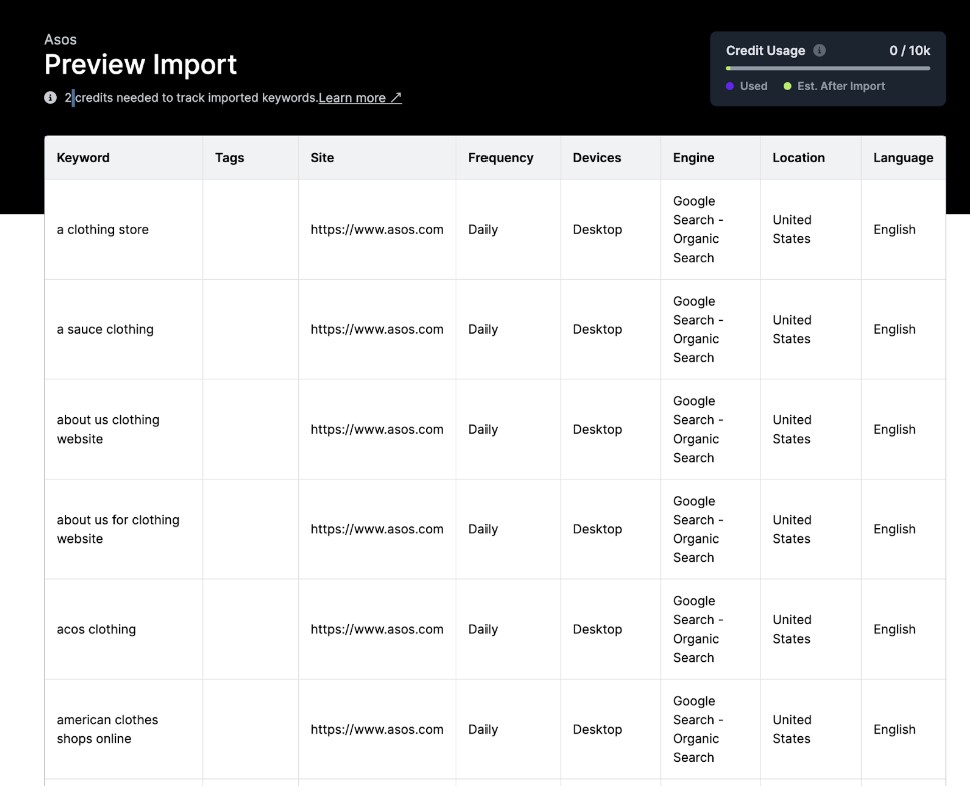The image size is (970, 798).
Task: Click the empty Tags cell in 'acos clothing' row
Action: tap(250, 629)
